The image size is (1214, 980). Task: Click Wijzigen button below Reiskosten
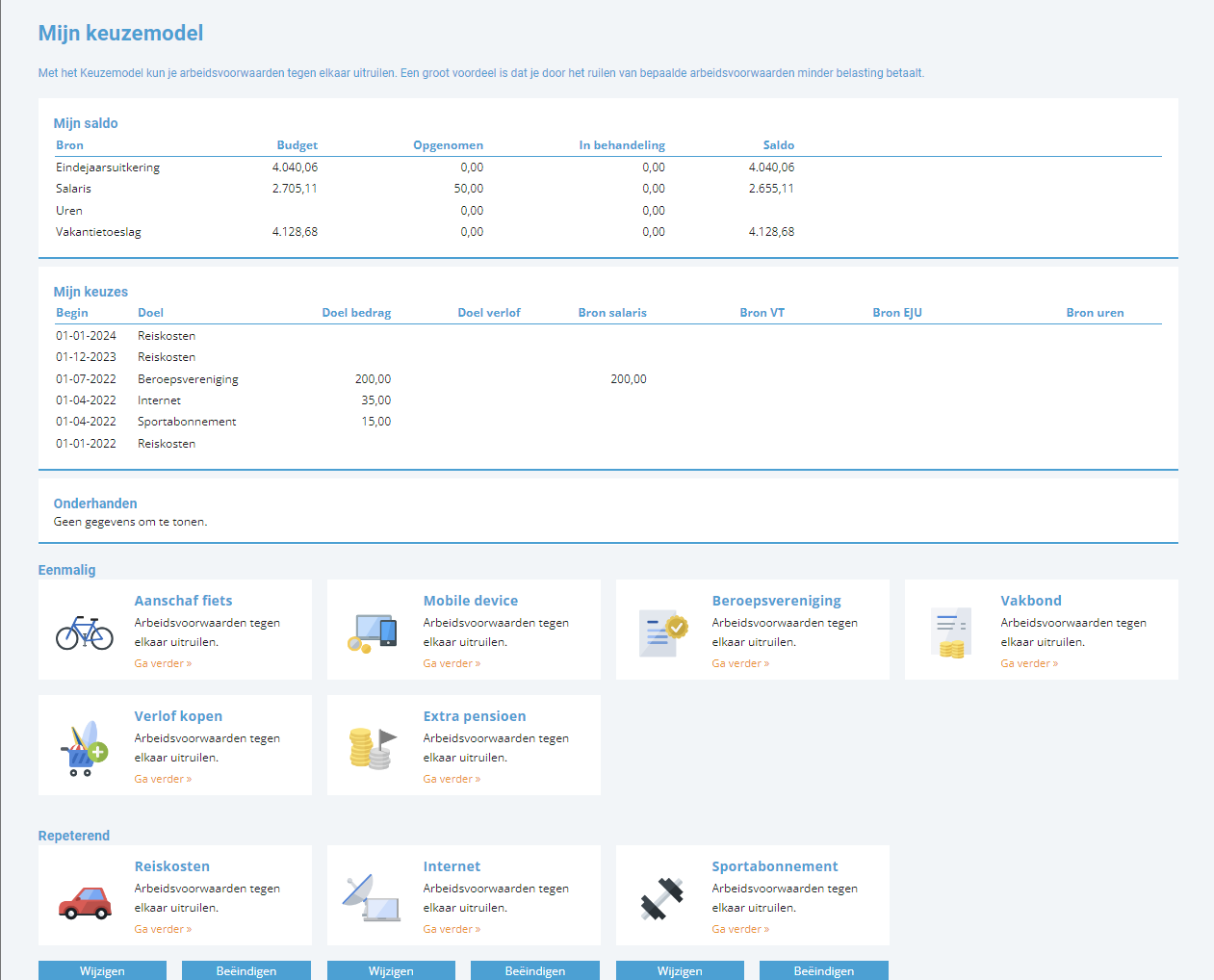(x=102, y=970)
